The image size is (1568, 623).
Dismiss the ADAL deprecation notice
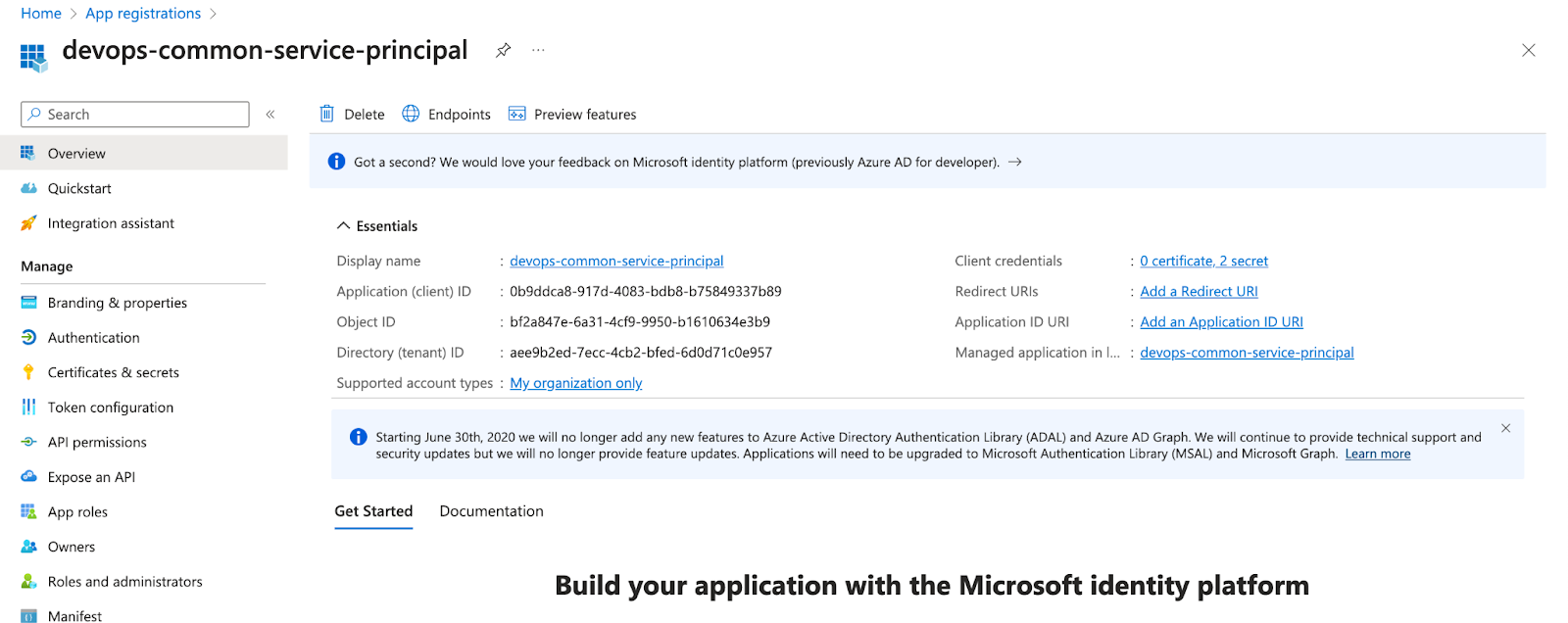click(x=1506, y=428)
